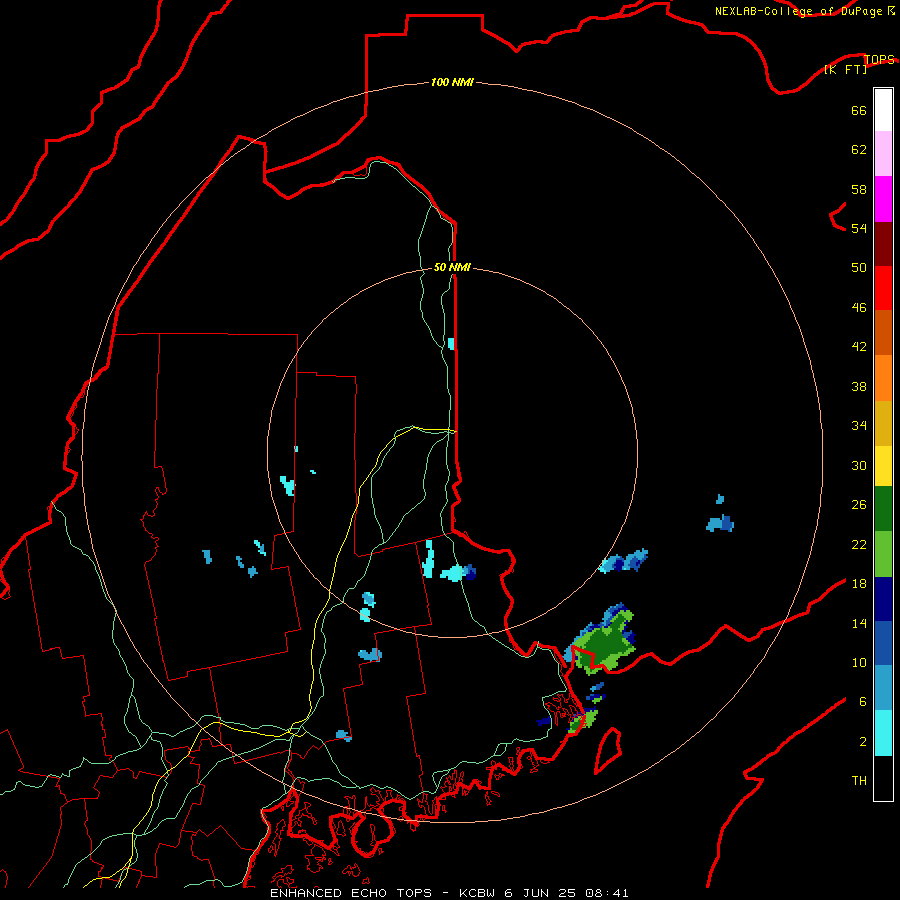Select the bright red legend swatch
The width and height of the screenshot is (900, 900).
(x=883, y=288)
